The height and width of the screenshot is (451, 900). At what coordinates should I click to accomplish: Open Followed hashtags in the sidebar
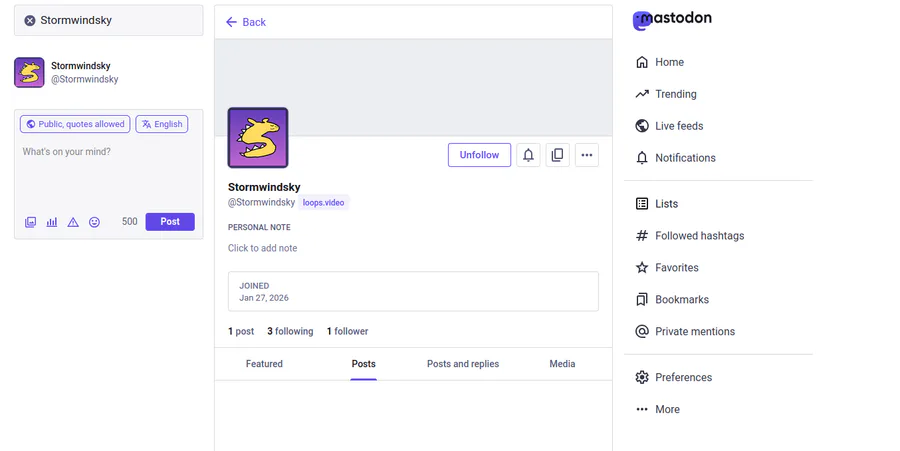[690, 236]
